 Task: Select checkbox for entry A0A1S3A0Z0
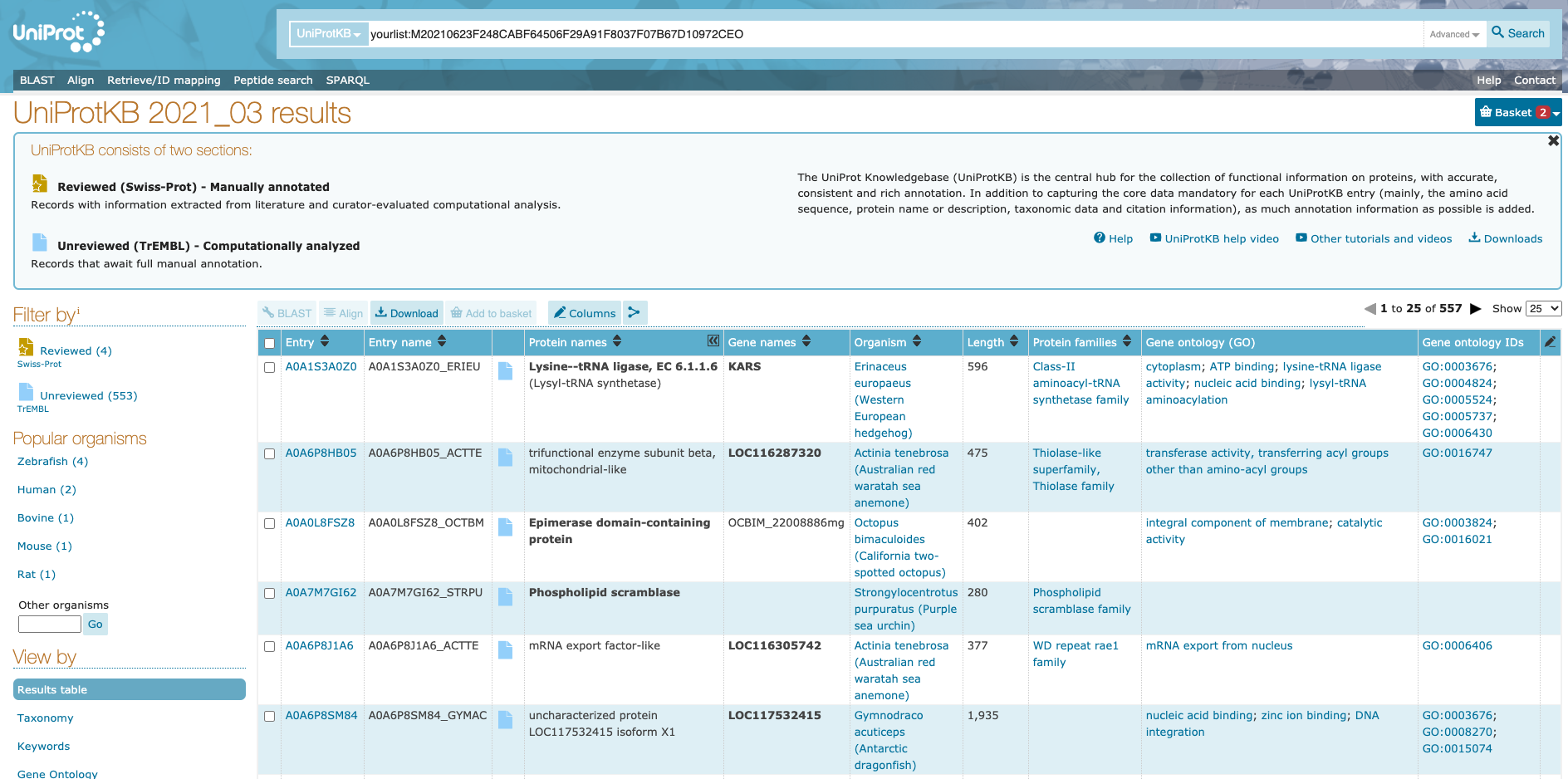pos(269,367)
